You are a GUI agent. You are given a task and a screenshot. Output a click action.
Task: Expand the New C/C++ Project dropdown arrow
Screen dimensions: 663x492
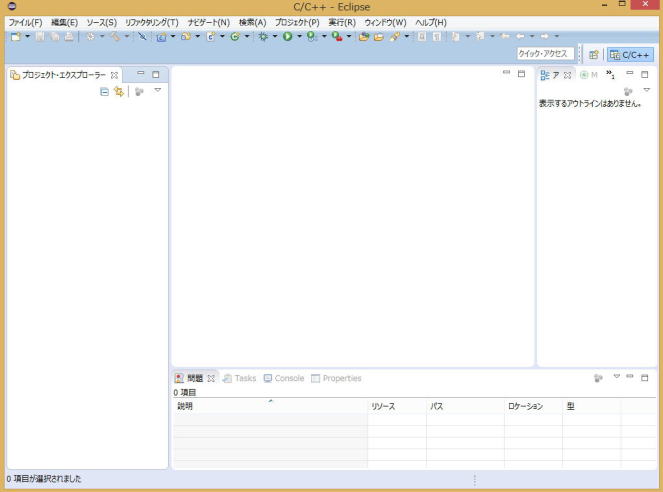click(x=173, y=37)
